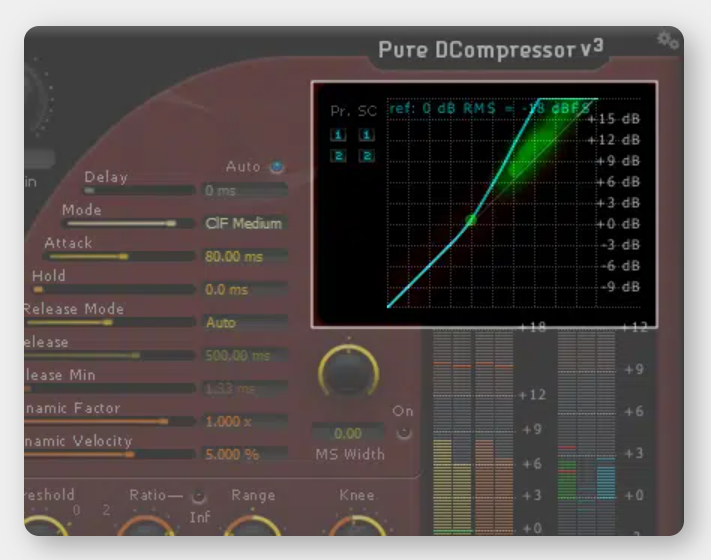
Task: Toggle the MS Width On switch
Action: [x=404, y=433]
